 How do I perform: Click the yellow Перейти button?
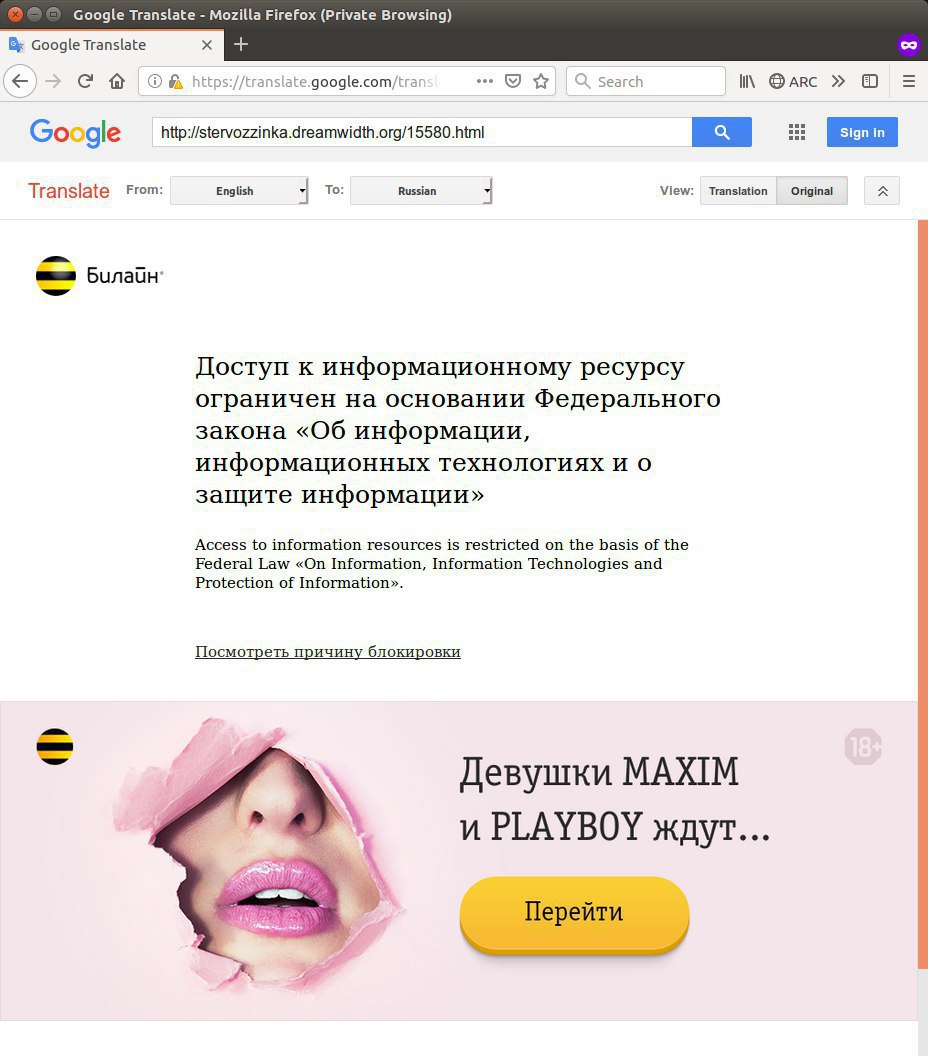click(574, 913)
